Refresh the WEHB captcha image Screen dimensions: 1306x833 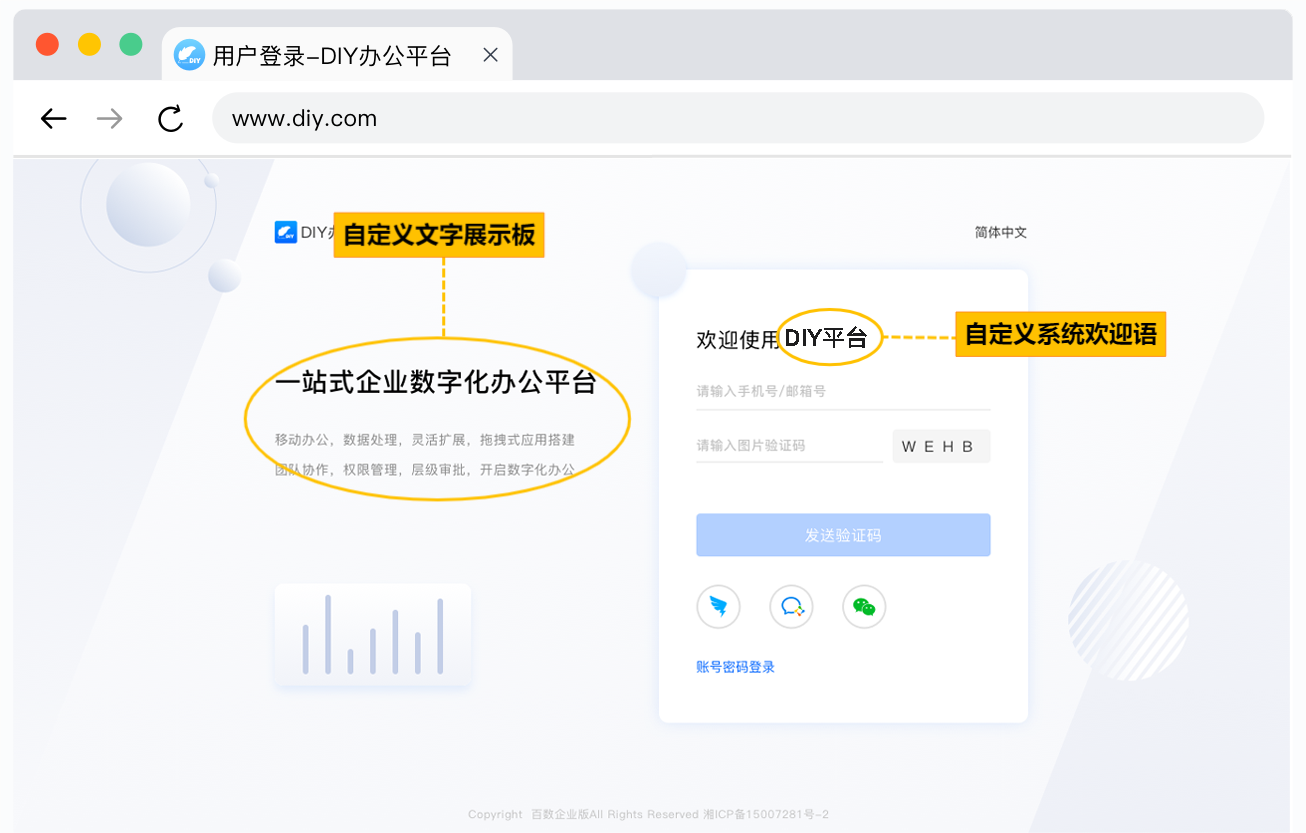[x=940, y=447]
